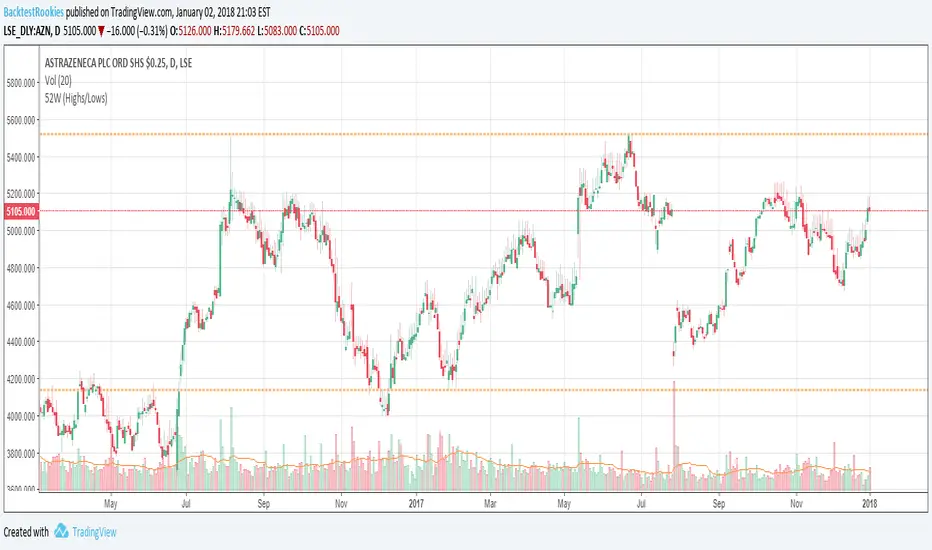The height and width of the screenshot is (550, 932).
Task: Click the 5800.000 price axis label
Action: click(x=21, y=83)
